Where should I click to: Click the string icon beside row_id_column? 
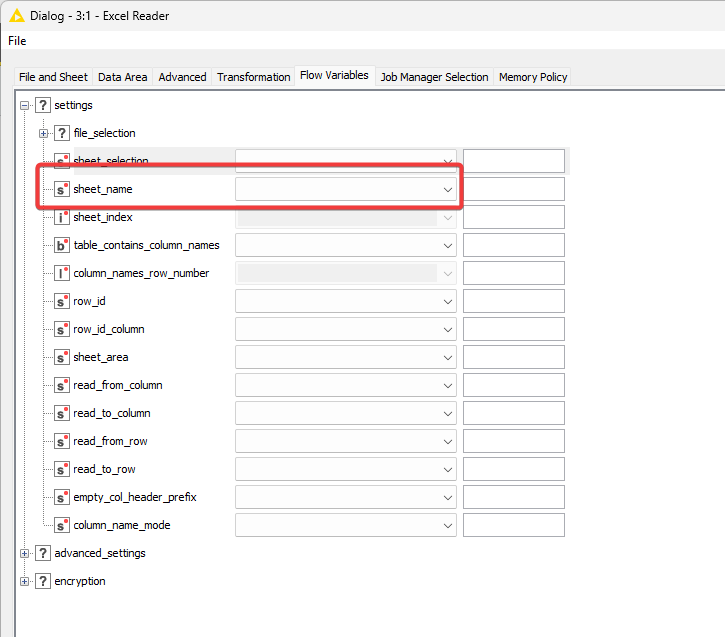click(x=62, y=329)
